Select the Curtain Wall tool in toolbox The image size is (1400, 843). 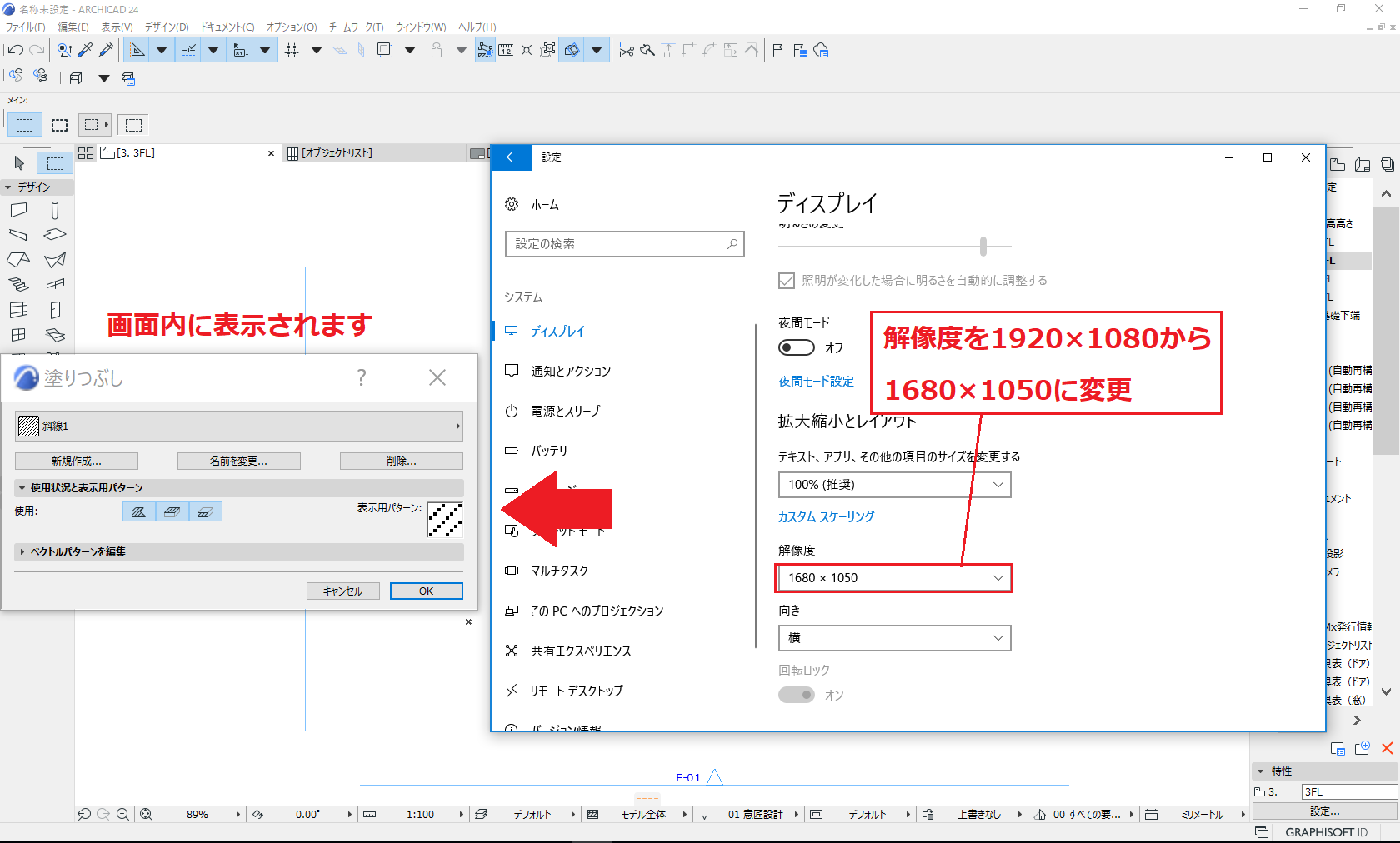coord(18,310)
